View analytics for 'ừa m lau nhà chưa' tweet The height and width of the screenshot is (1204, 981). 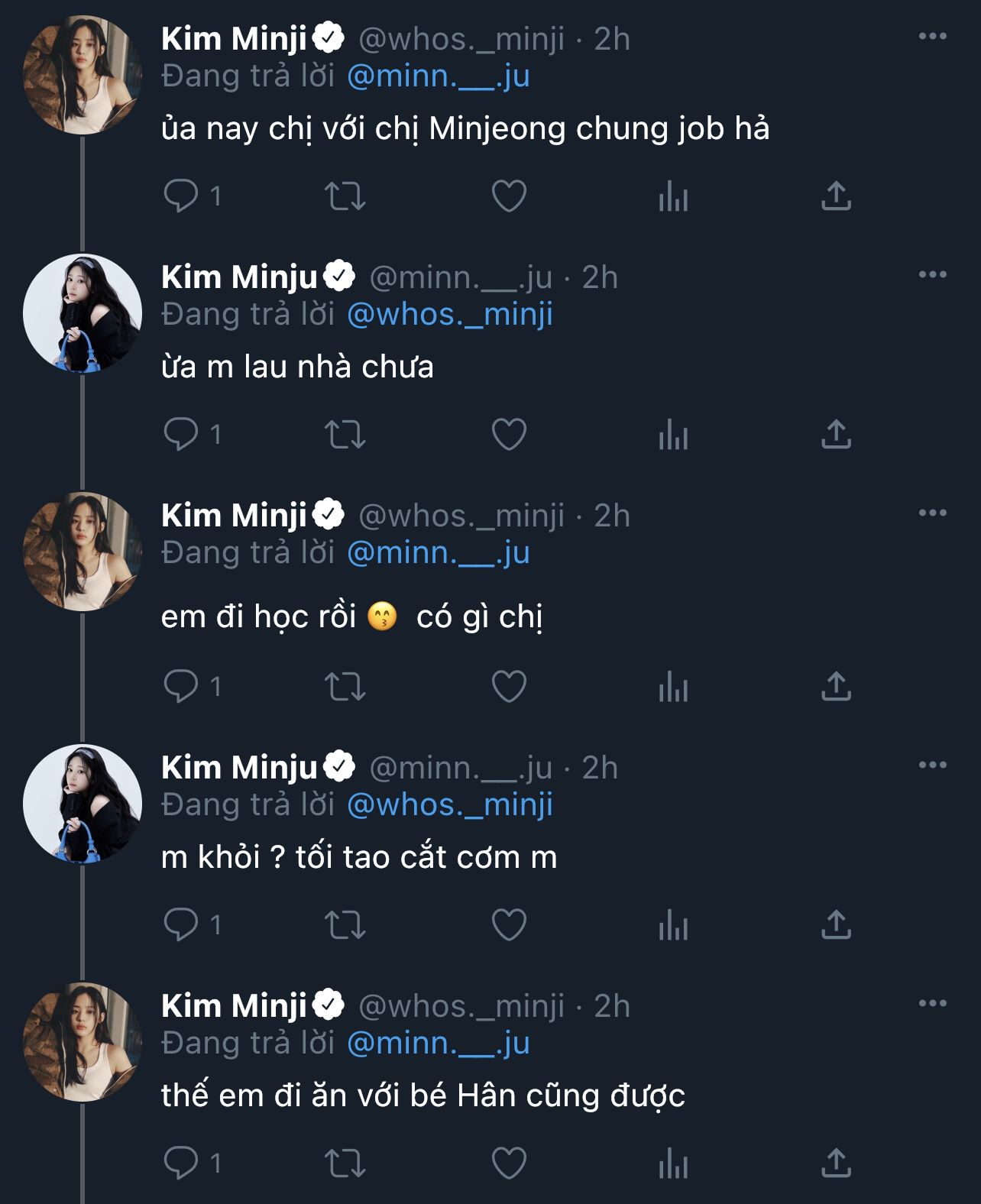[x=673, y=435]
